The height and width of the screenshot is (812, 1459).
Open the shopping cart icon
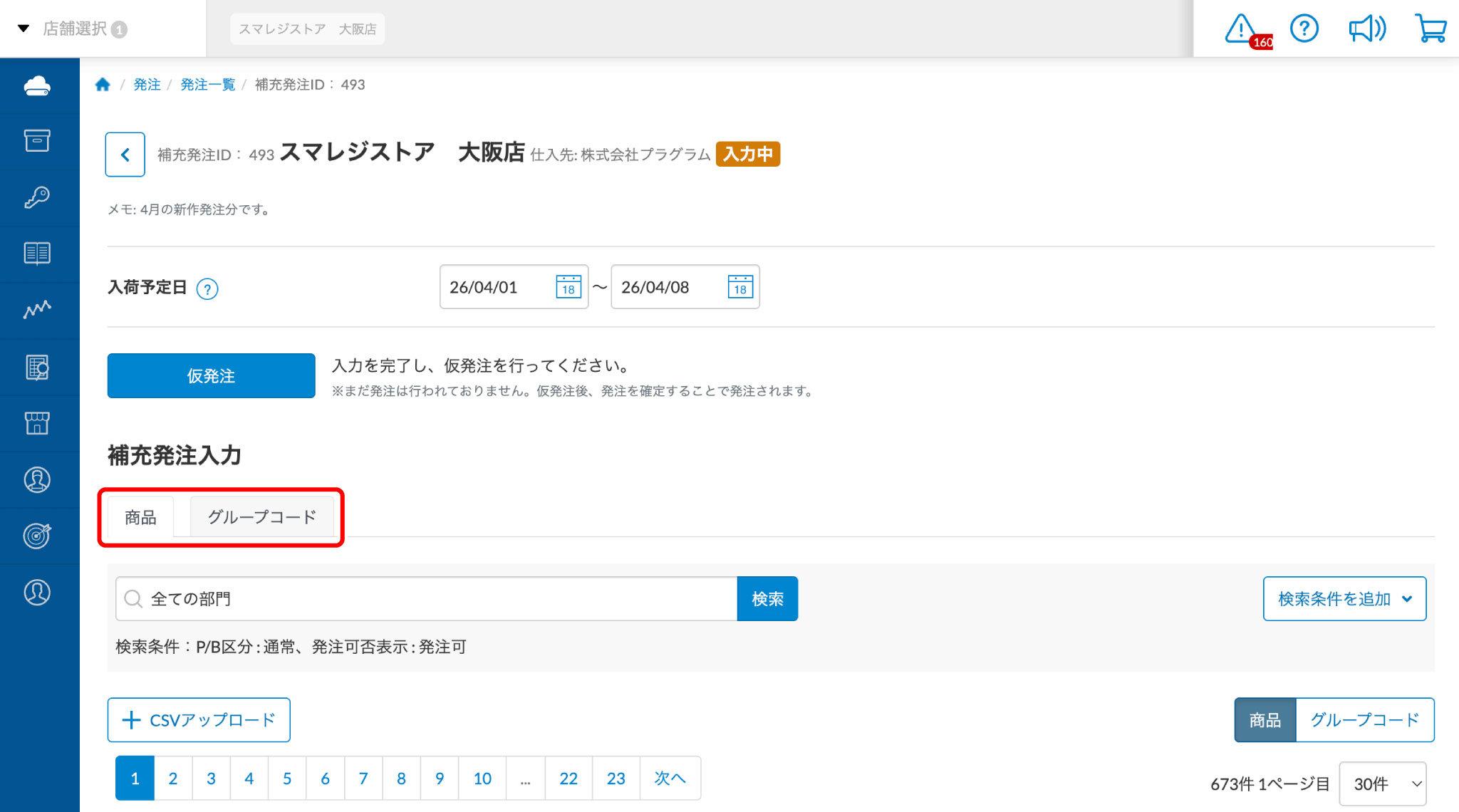point(1430,28)
